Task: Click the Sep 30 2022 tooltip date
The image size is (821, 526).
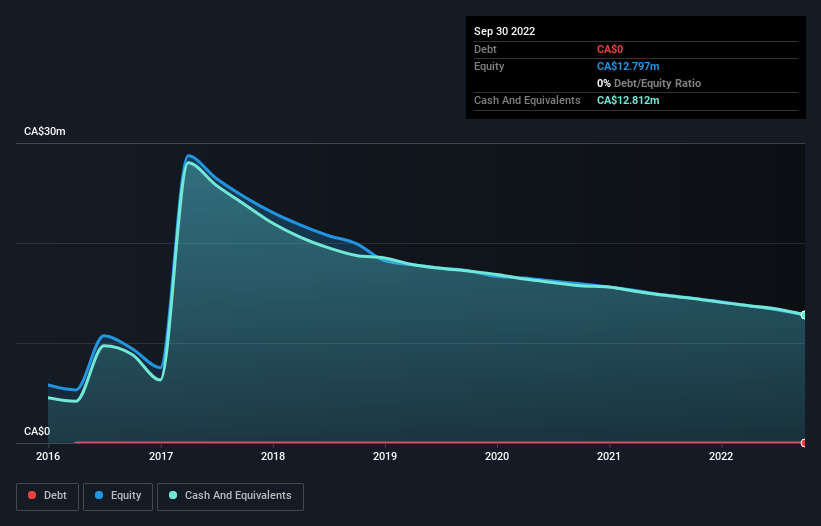Action: tap(505, 31)
